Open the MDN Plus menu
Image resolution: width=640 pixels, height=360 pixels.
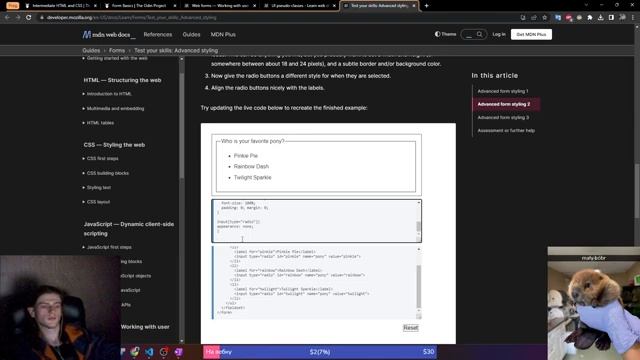(x=223, y=35)
